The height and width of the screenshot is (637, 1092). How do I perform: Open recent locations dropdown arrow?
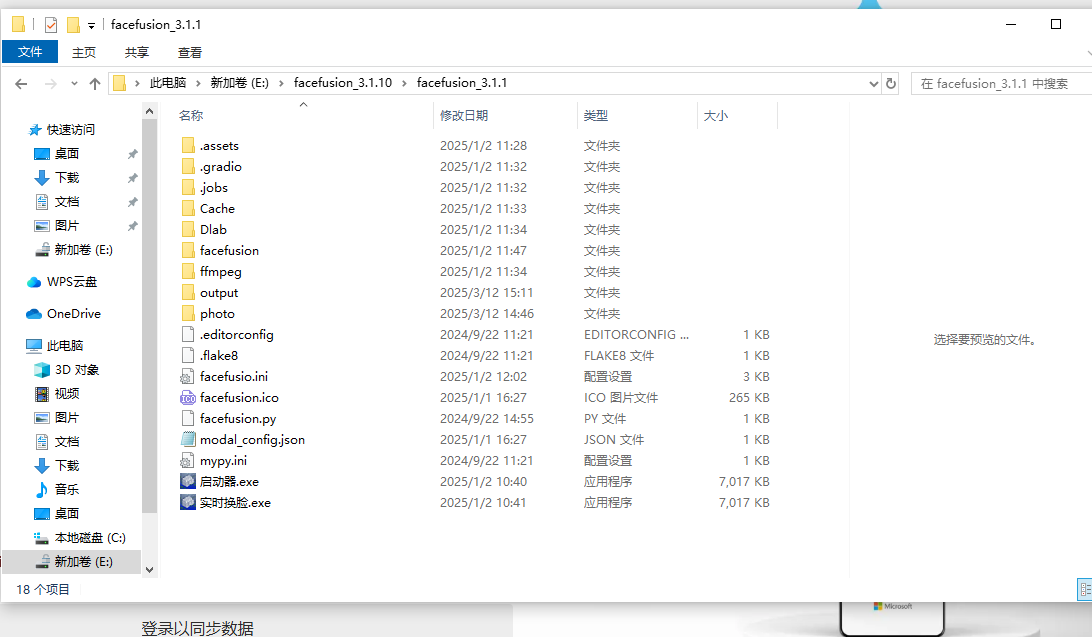pos(74,84)
